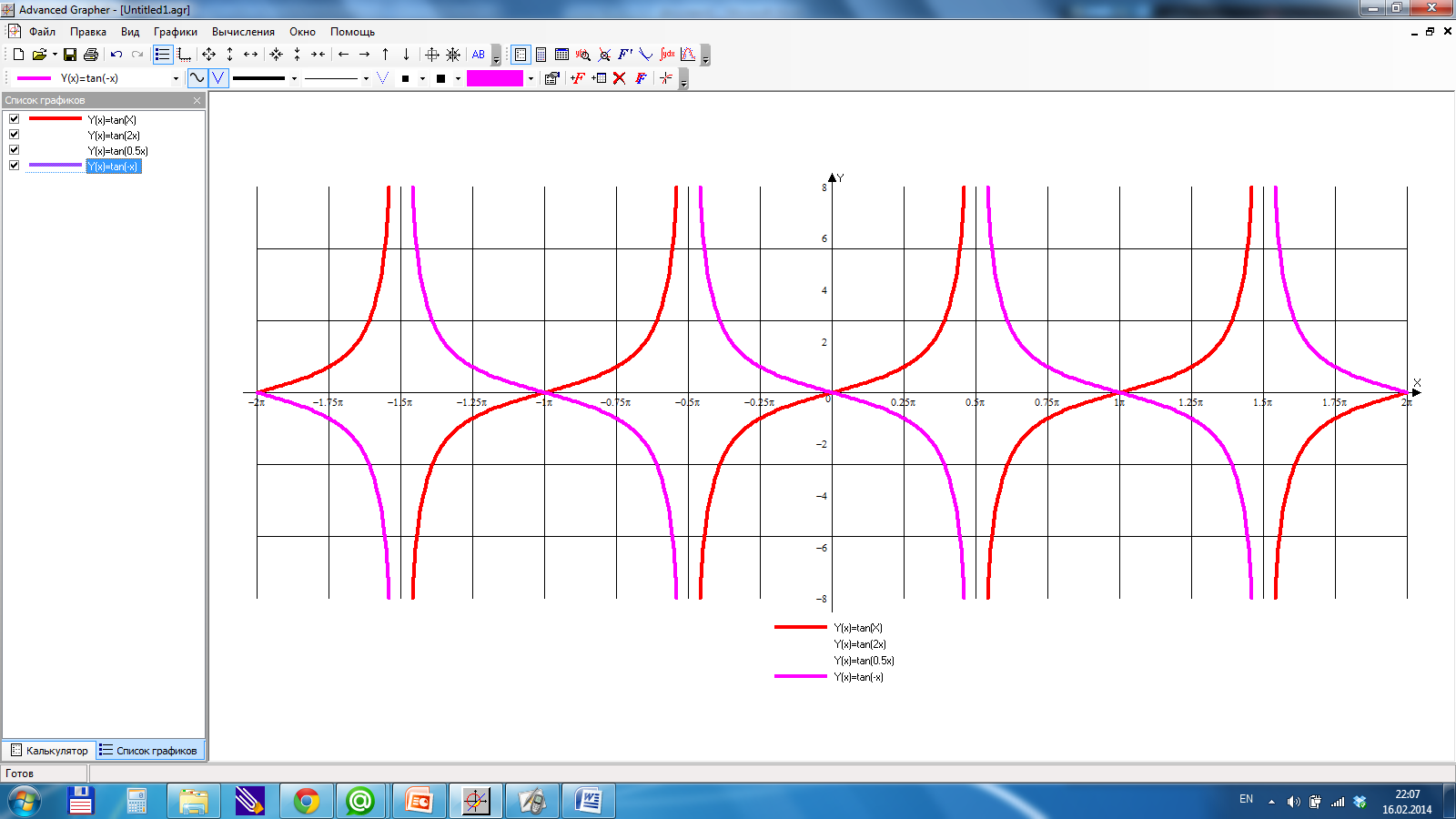Open the Windows Start menu

[25, 802]
